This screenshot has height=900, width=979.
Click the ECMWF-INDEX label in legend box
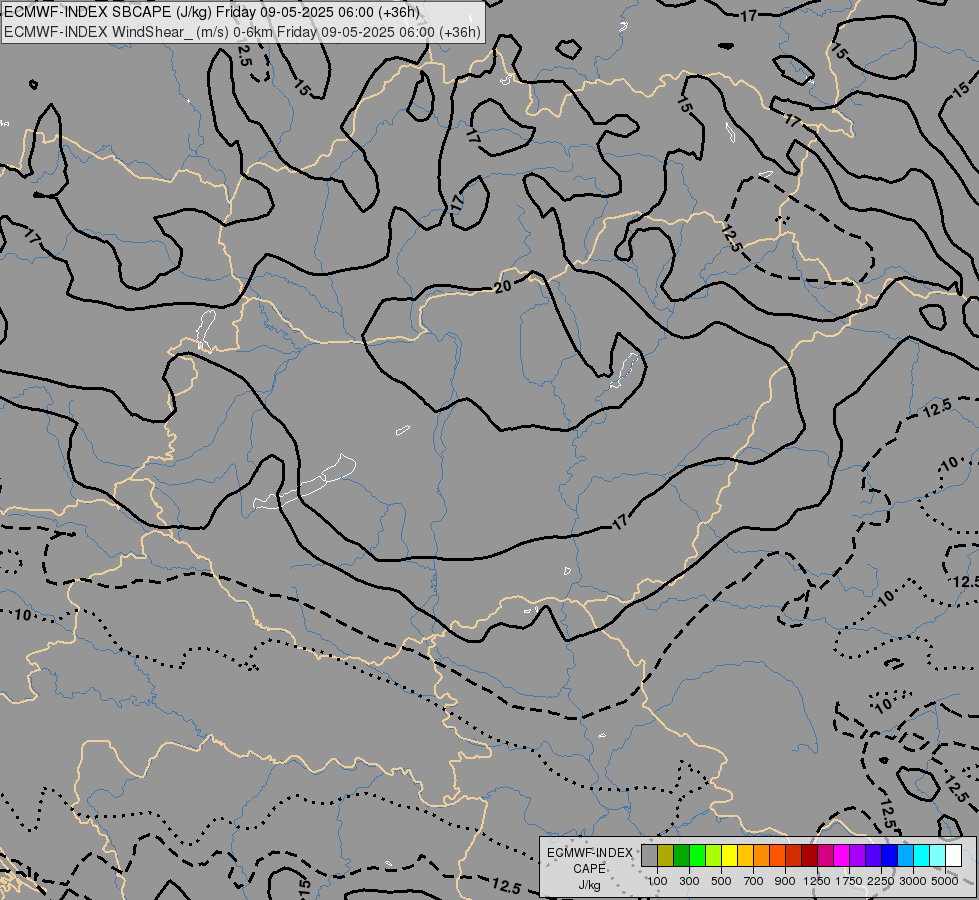pyautogui.click(x=589, y=853)
